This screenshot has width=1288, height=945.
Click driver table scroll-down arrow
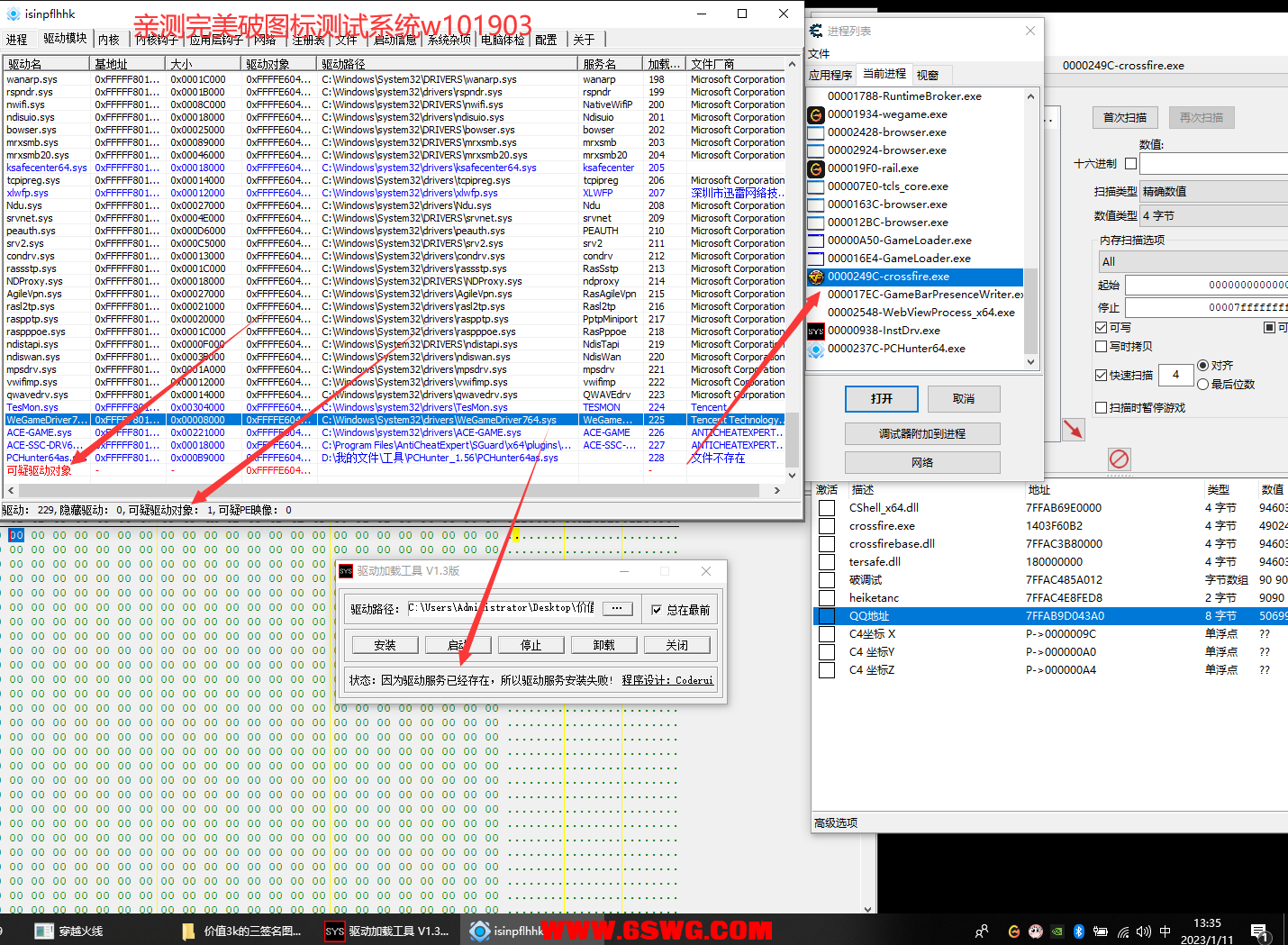[792, 475]
